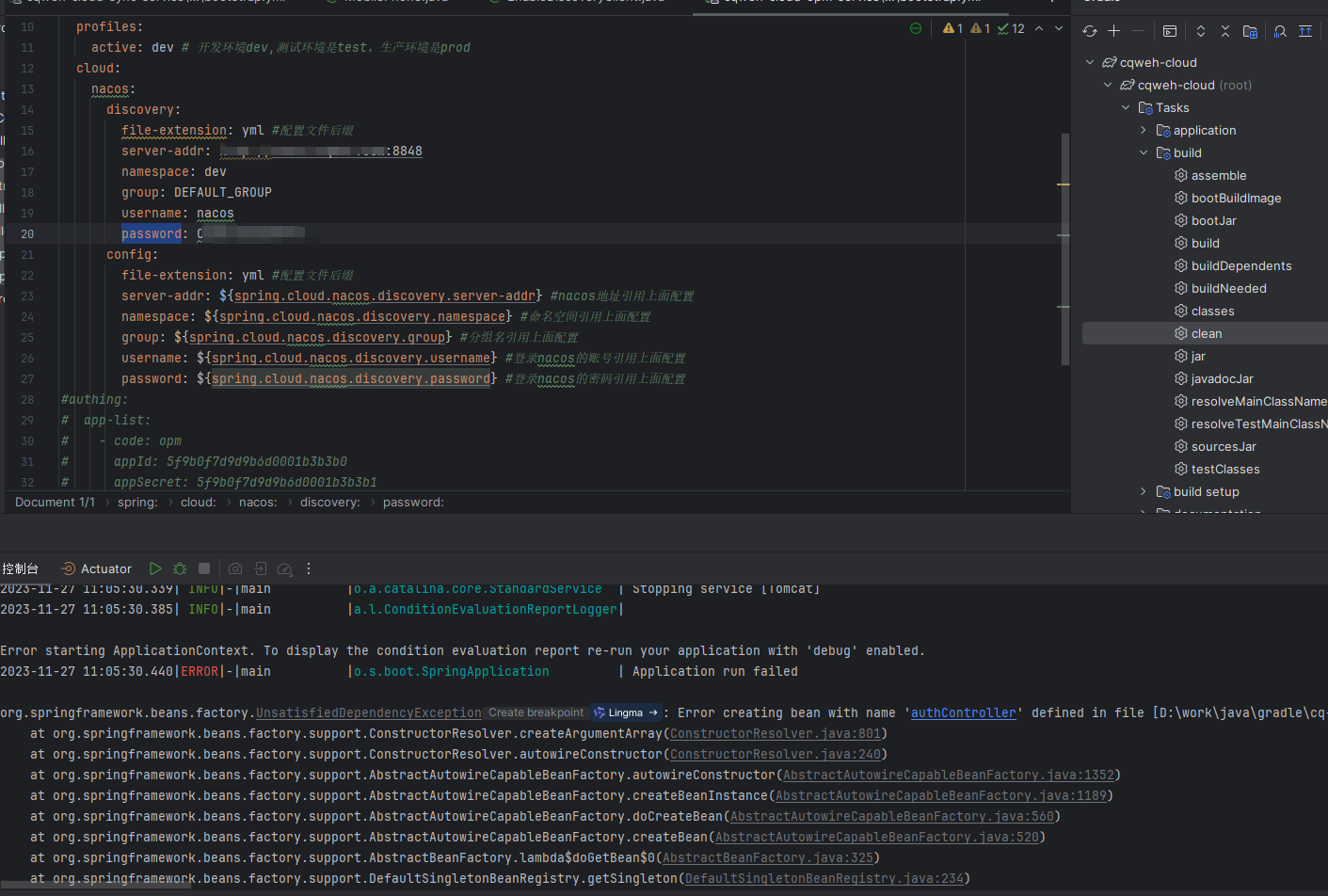Stop the running process
The height and width of the screenshot is (896, 1328).
point(204,568)
